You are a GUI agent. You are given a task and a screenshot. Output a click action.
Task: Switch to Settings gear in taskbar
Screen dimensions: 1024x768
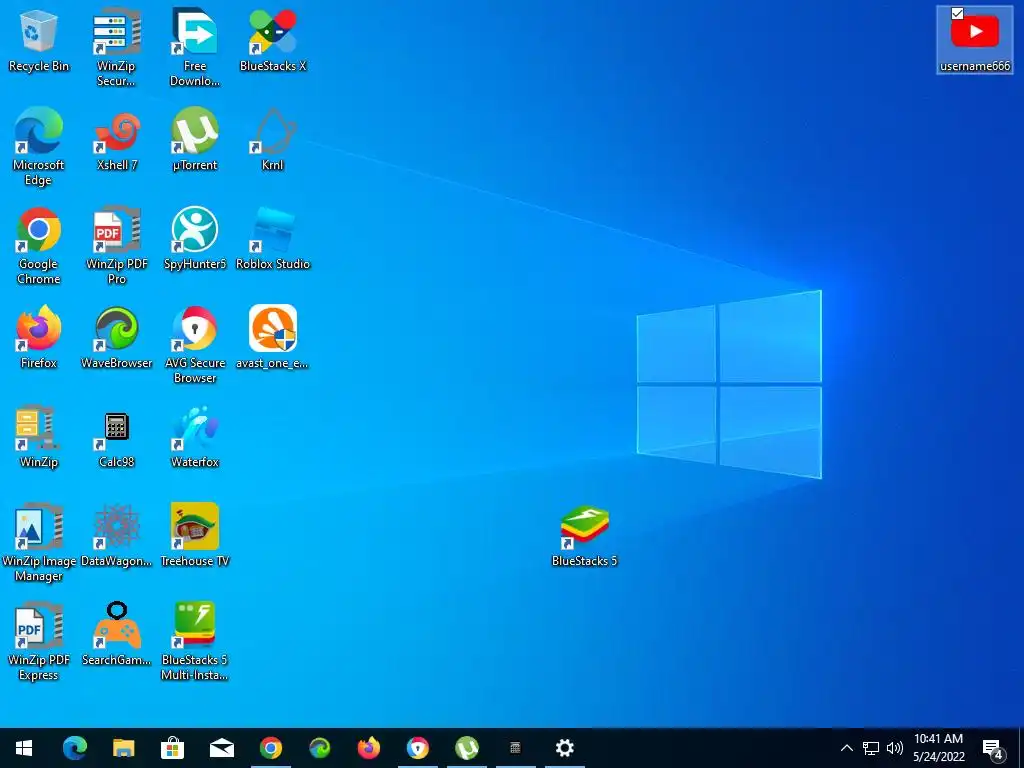(564, 748)
